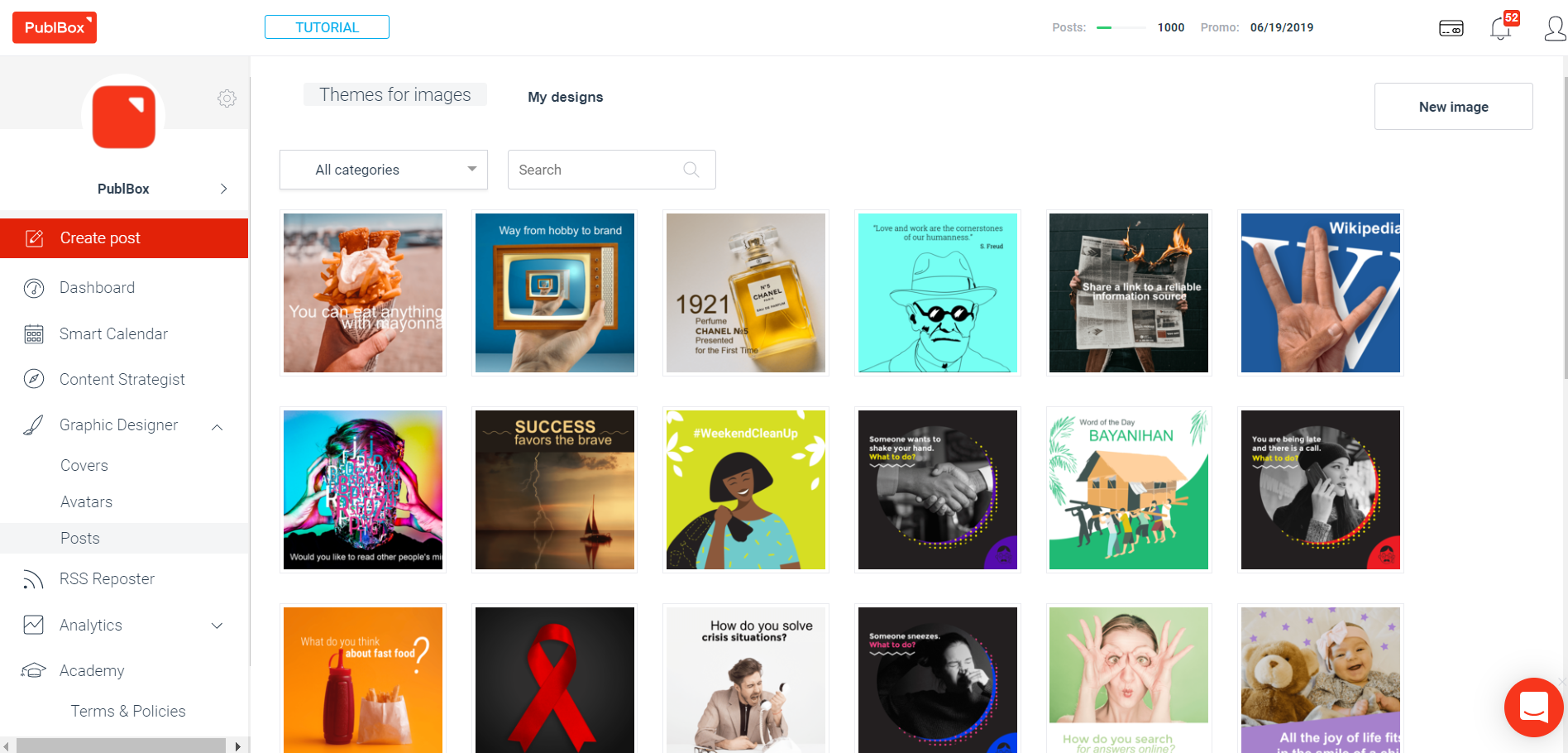
Task: Click the RSS Reposter feed icon
Action: point(33,579)
